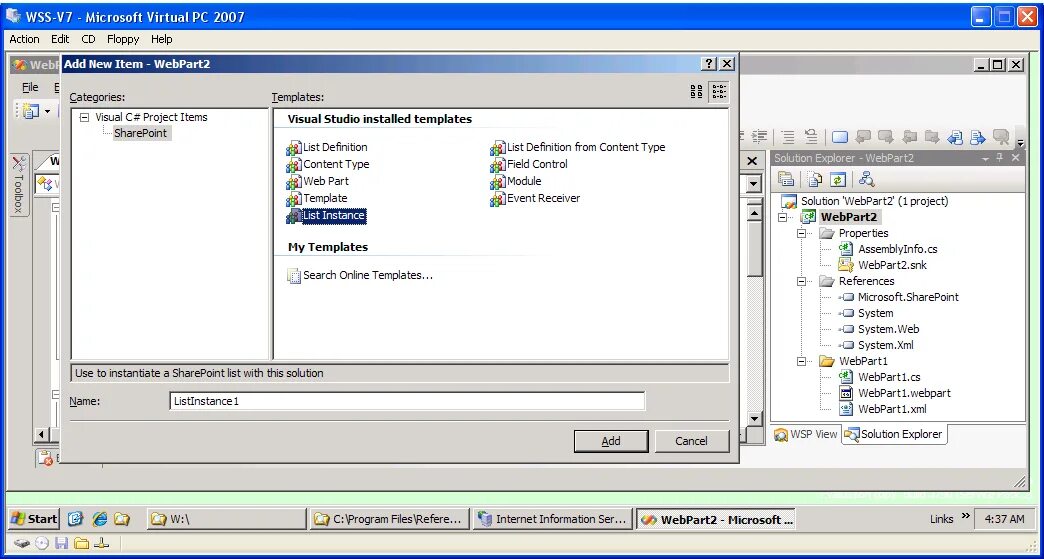Open Visual Studio File menu
1044x559 pixels.
pos(30,88)
